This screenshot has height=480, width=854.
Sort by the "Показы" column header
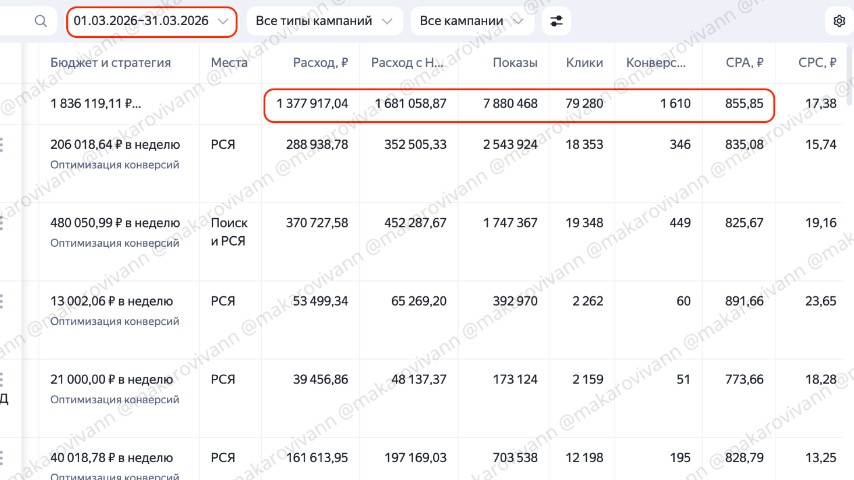click(x=515, y=62)
